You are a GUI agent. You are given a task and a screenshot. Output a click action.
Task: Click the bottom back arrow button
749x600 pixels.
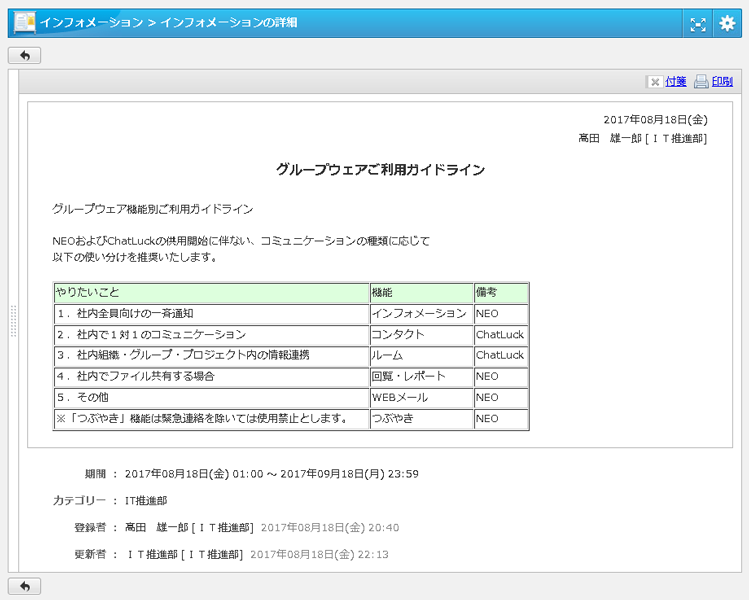pos(24,586)
